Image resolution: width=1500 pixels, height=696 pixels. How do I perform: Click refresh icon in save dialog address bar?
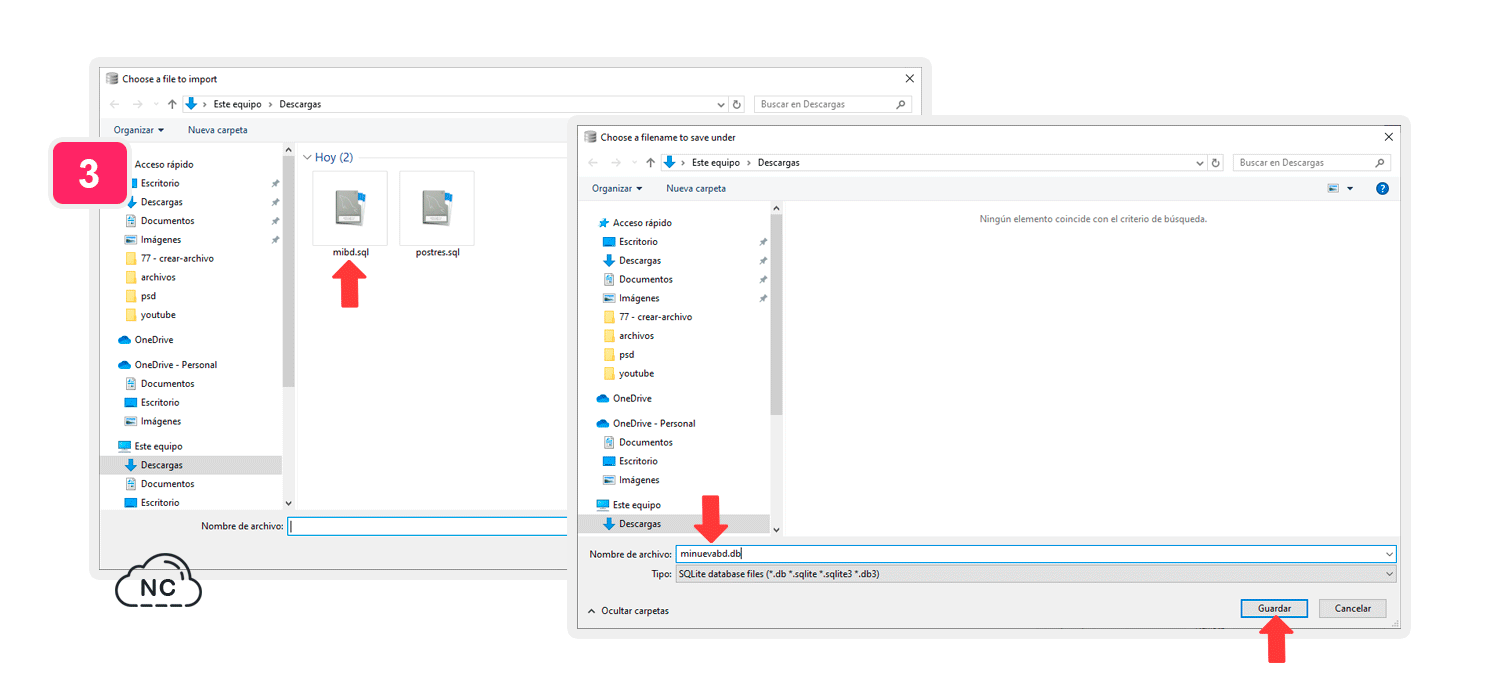[x=1216, y=163]
